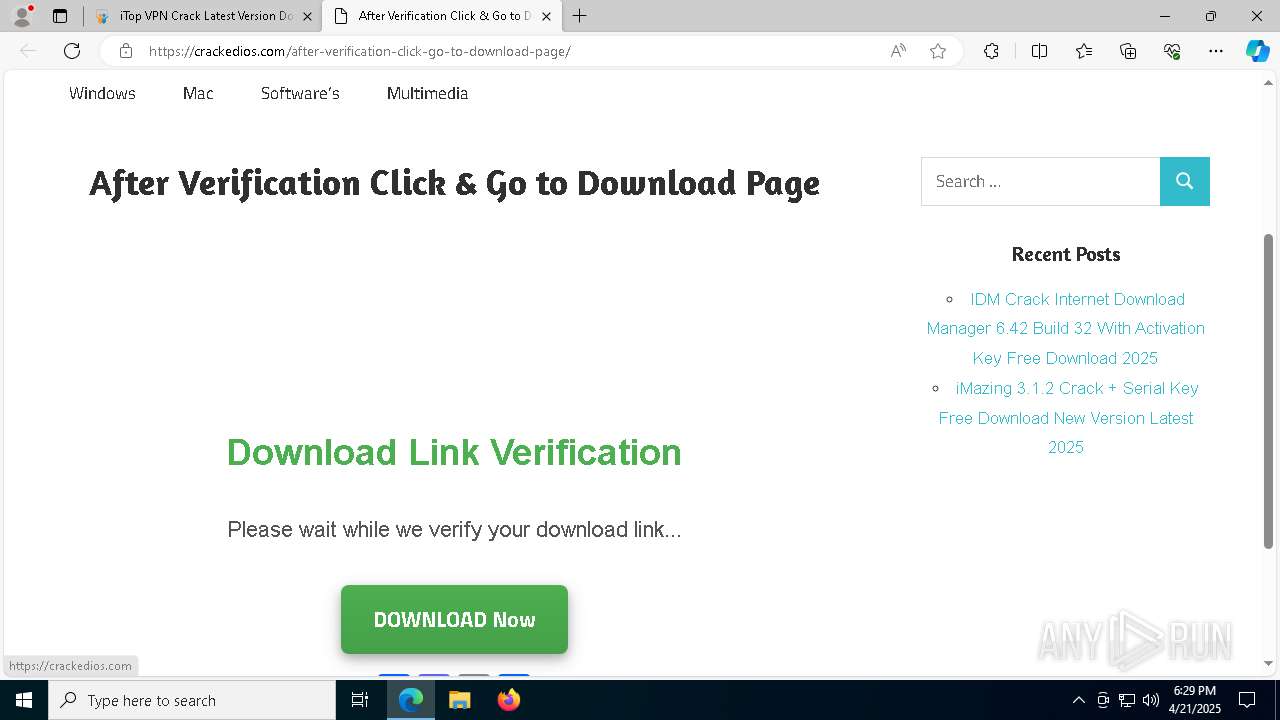
Task: Open Collections panel
Action: (1128, 51)
